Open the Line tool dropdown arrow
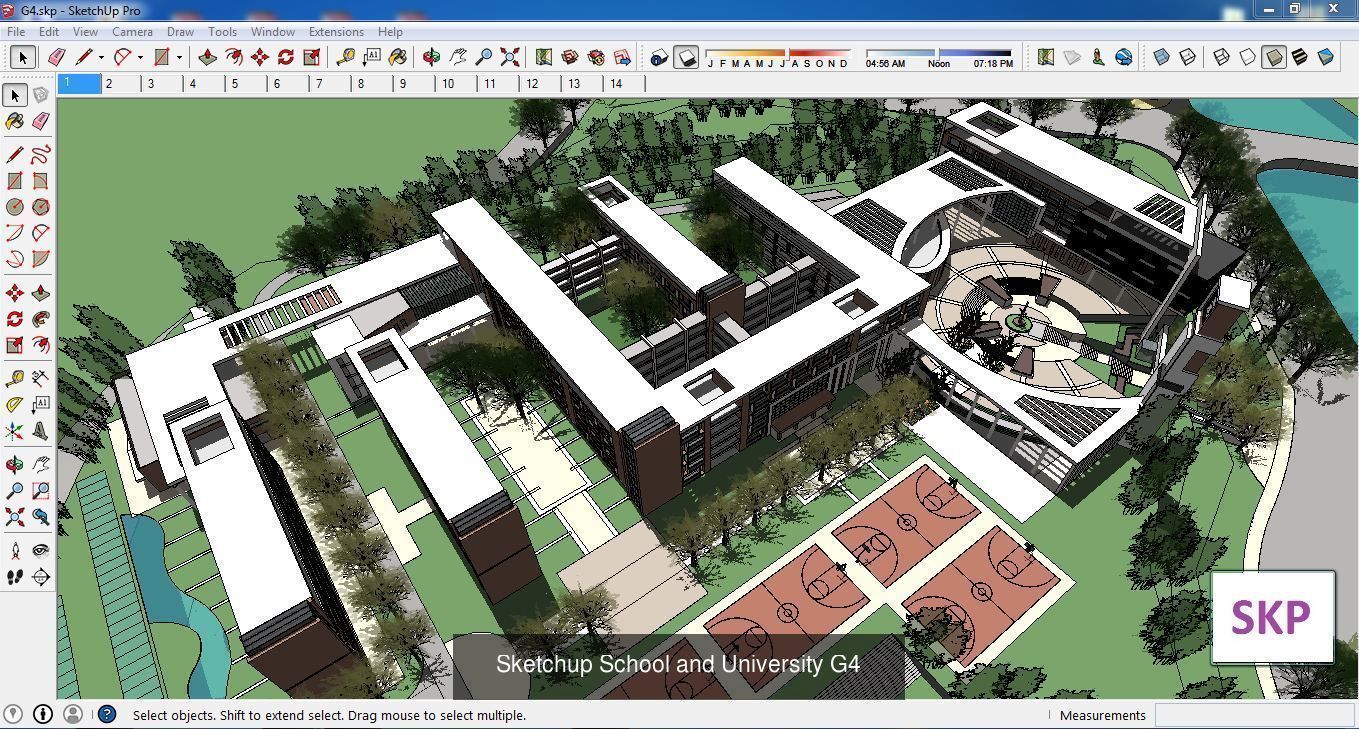This screenshot has height=729, width=1359. pos(99,57)
